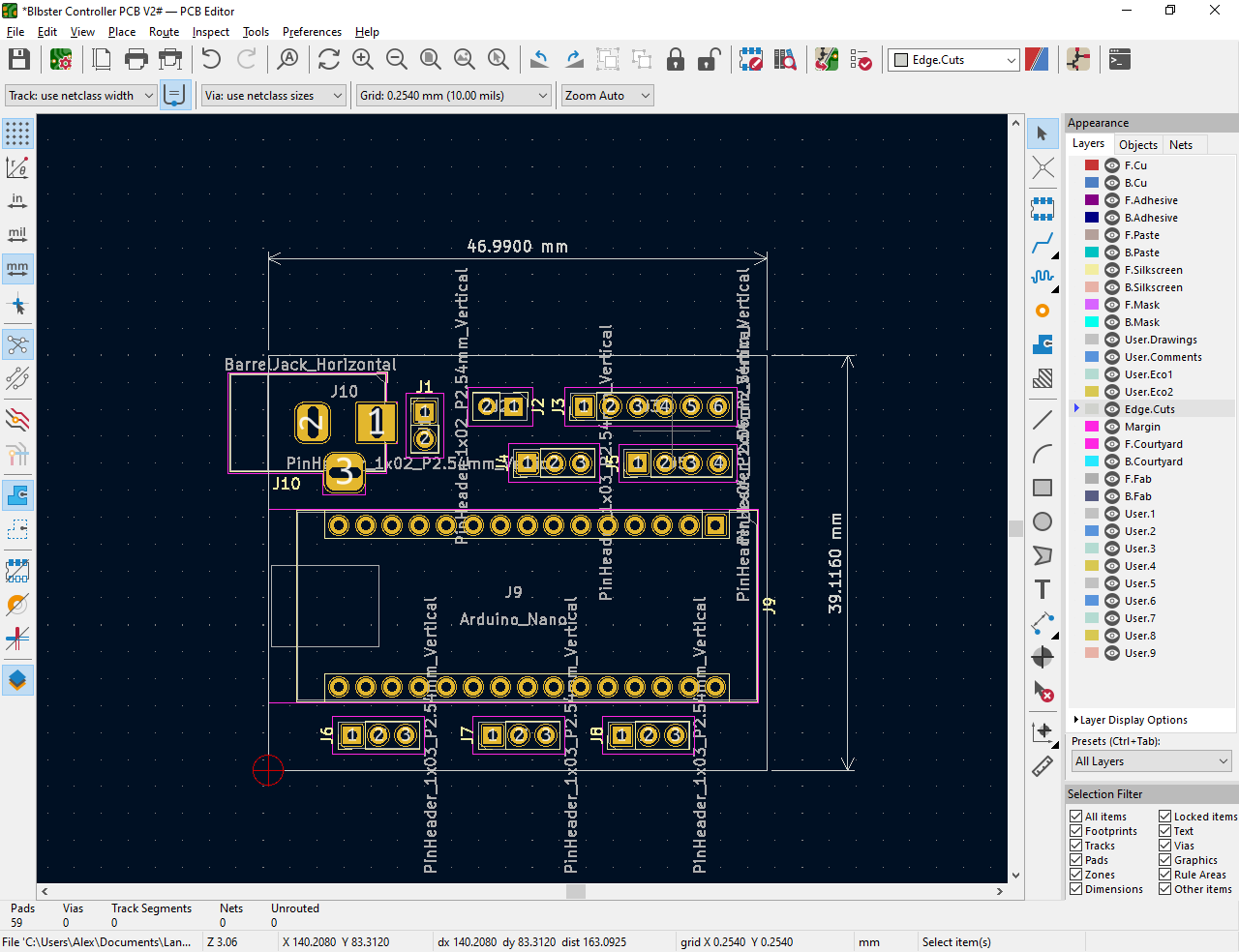Viewport: 1239px width, 952px height.
Task: Expand Layer Display Options
Action: point(1131,720)
